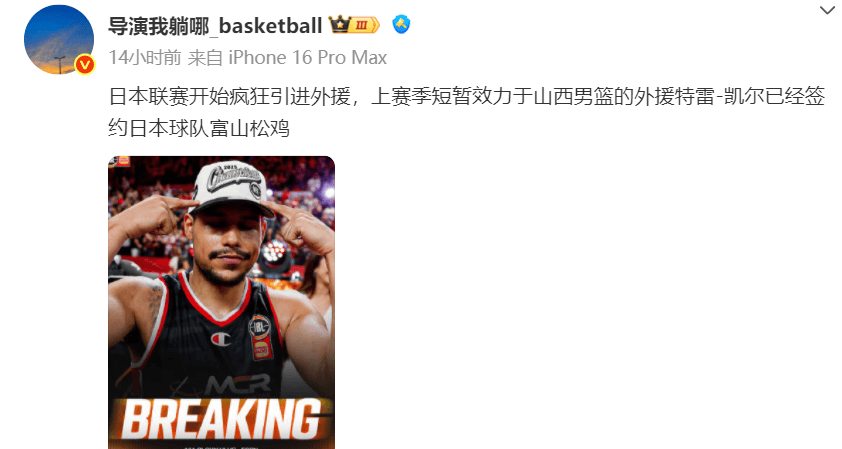Click the post text line 约日本球队富山松鸡
The image size is (842, 449).
click(x=199, y=128)
